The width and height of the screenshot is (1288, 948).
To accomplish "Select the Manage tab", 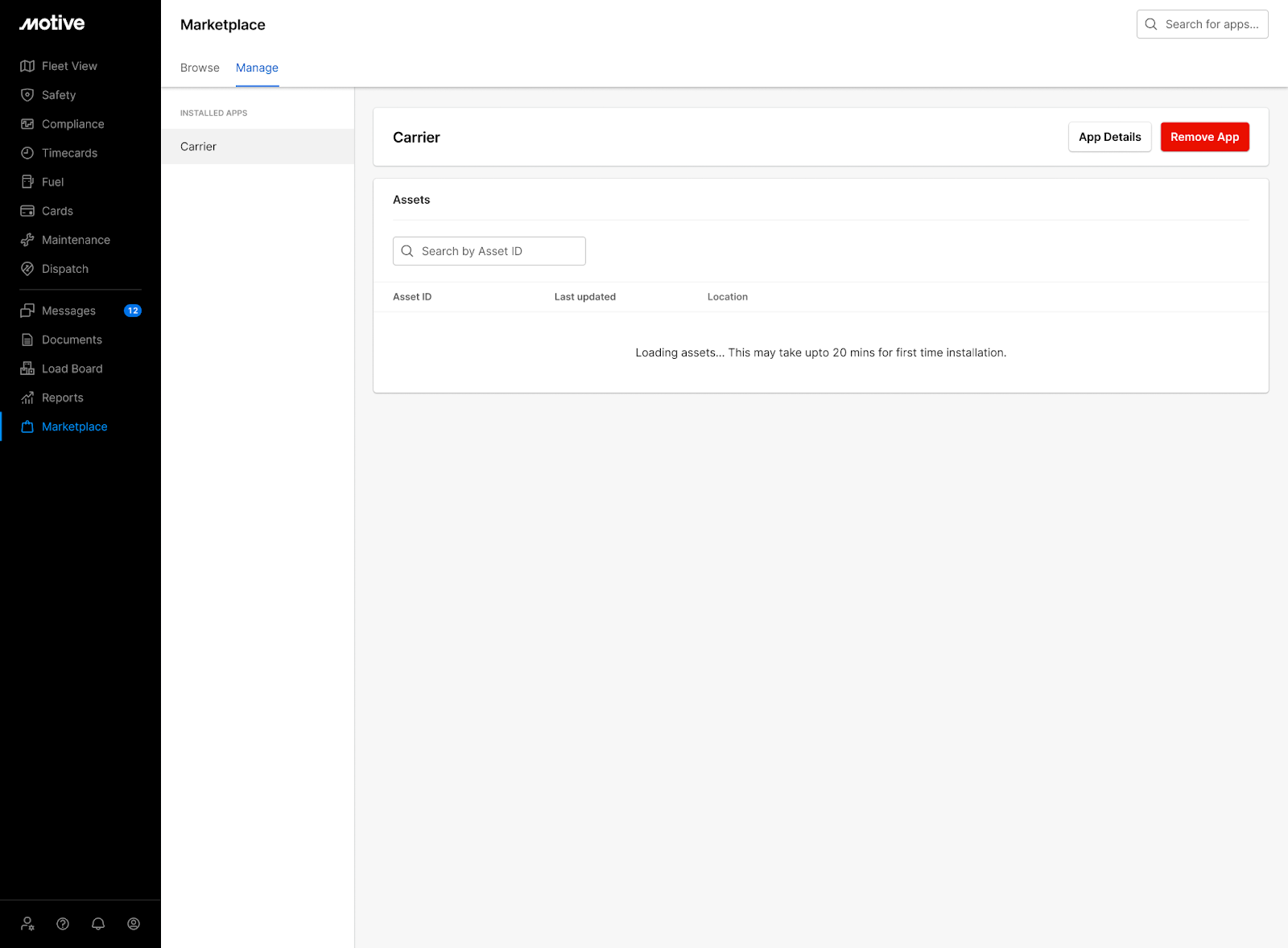I will click(x=257, y=68).
